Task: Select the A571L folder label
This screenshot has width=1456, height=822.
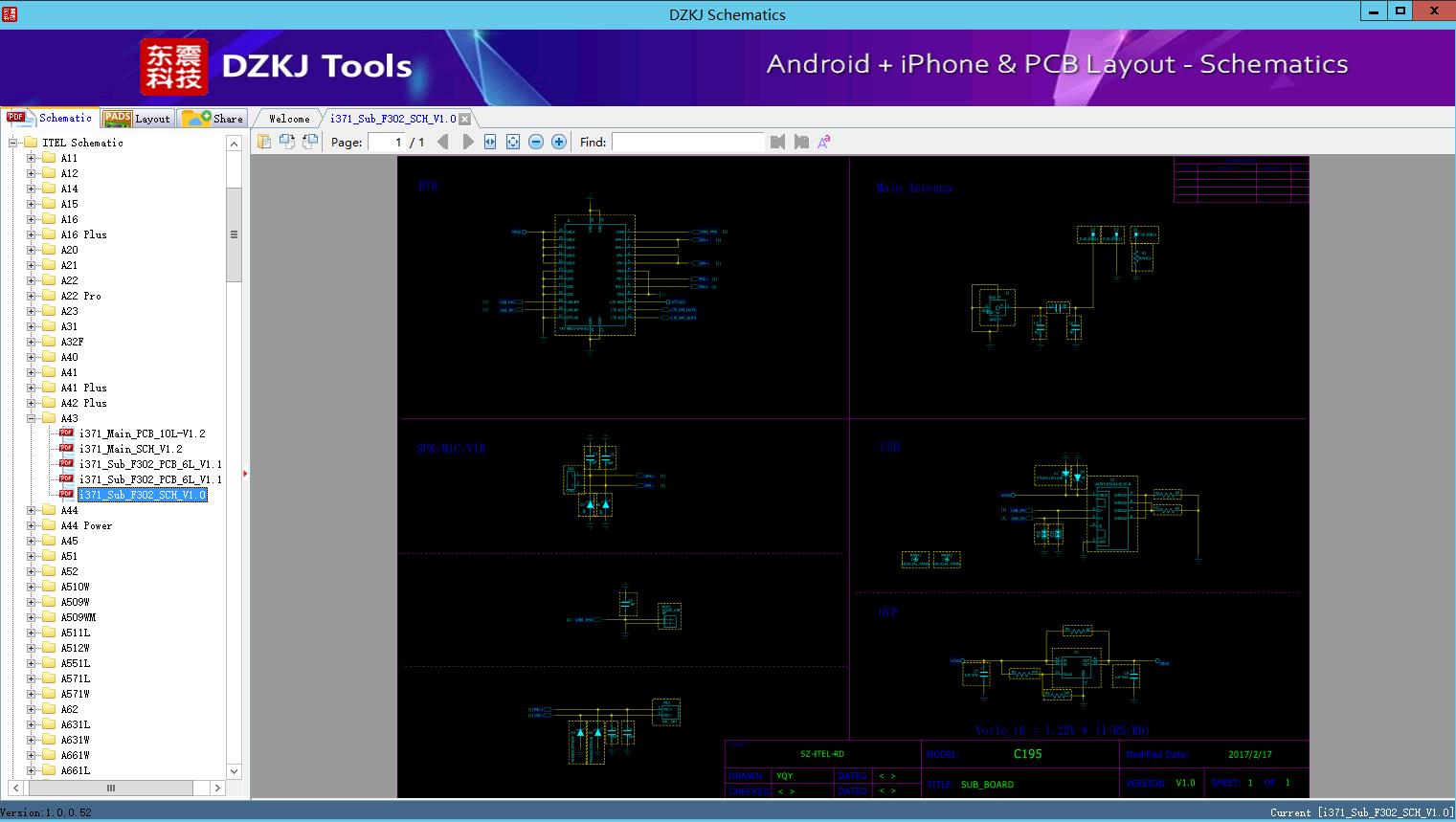Action: pos(75,678)
